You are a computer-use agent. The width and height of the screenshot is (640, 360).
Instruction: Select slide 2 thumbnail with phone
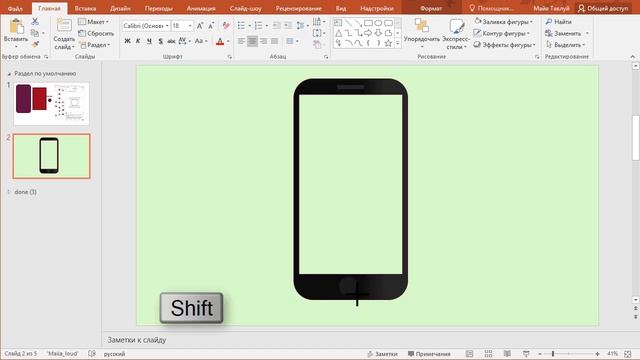51,156
